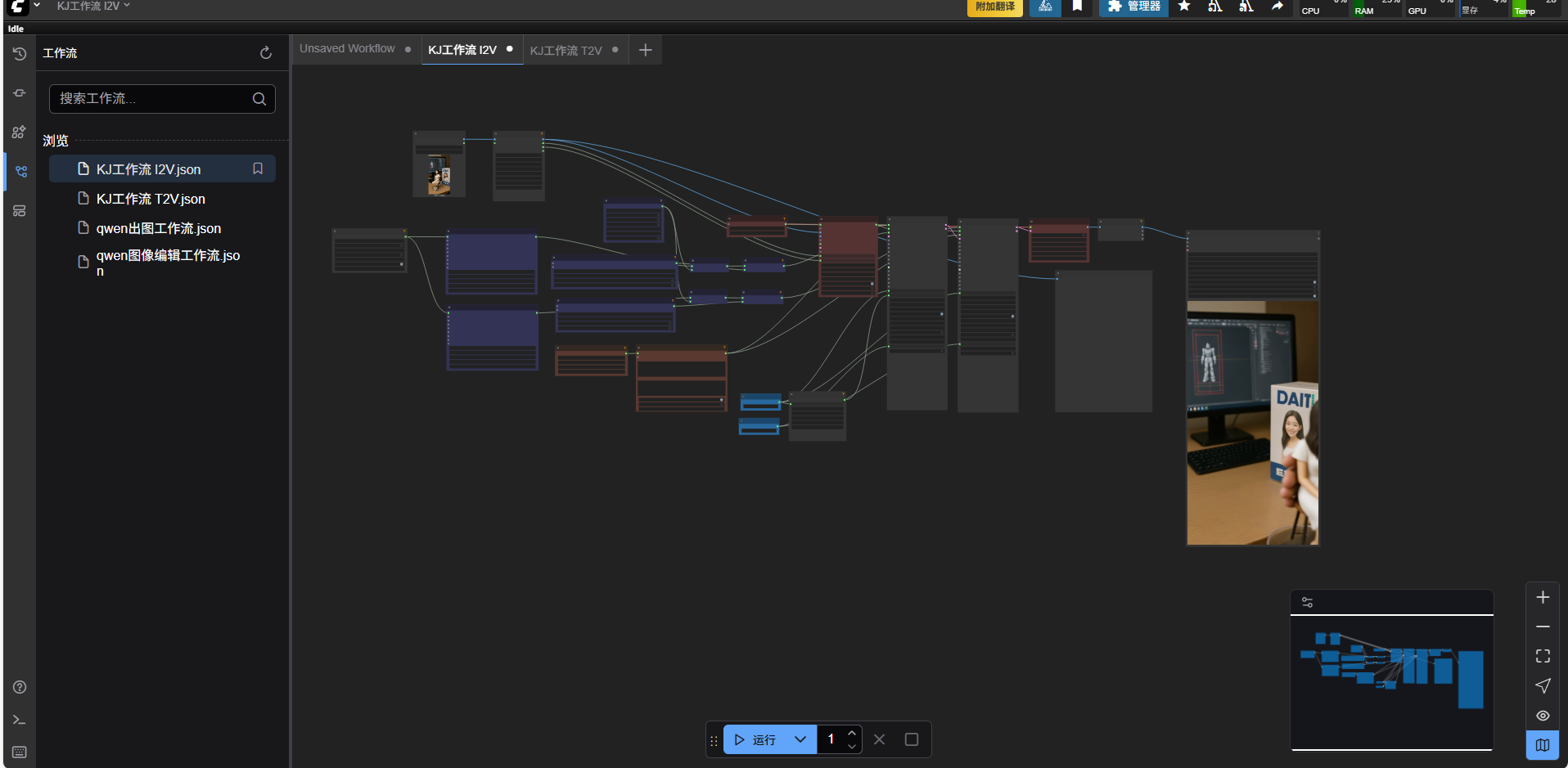Toggle link visibility with the eye icon
Image resolution: width=1568 pixels, height=768 pixels.
[1543, 716]
